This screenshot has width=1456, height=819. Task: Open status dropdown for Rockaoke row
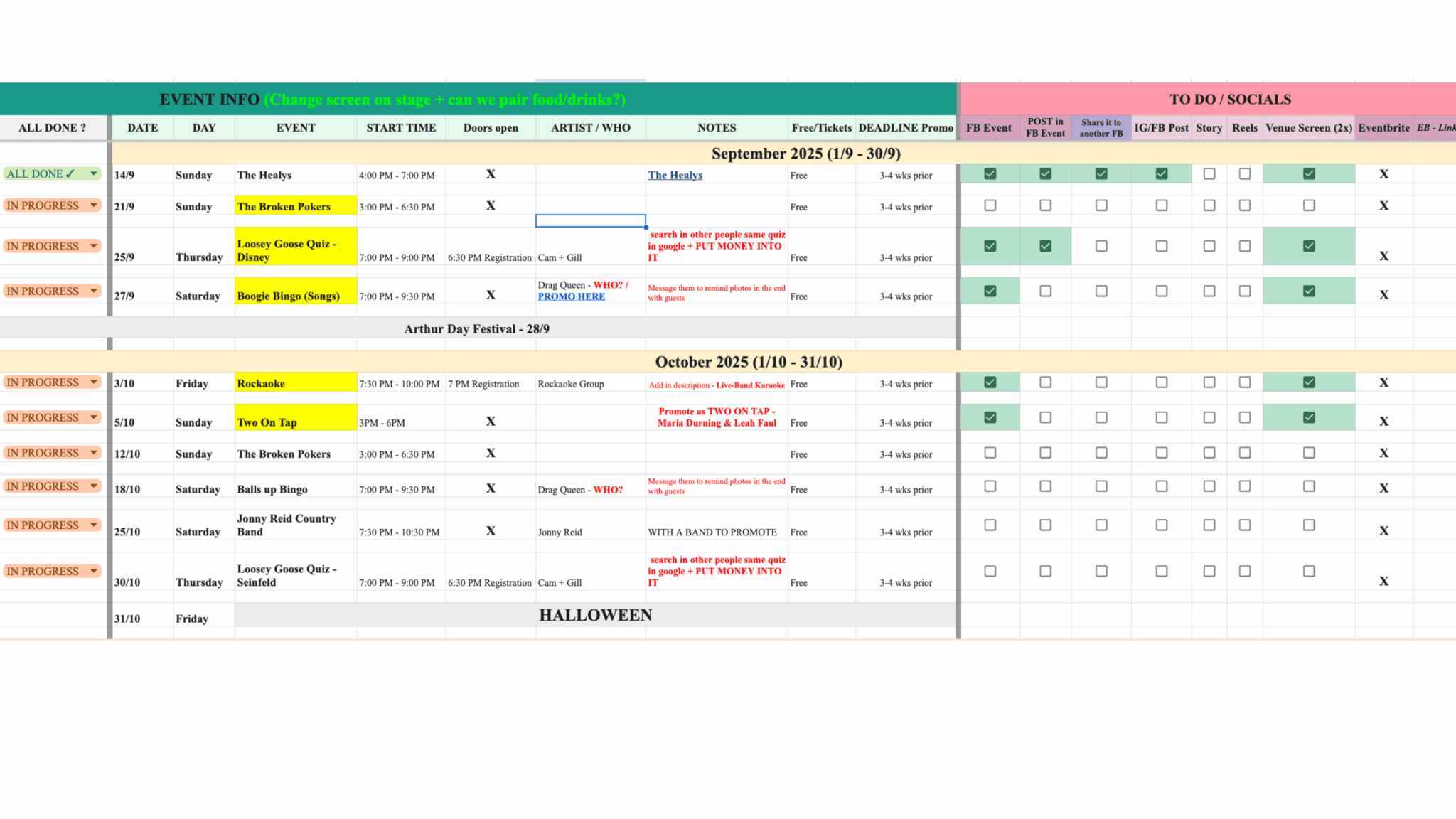pos(93,382)
